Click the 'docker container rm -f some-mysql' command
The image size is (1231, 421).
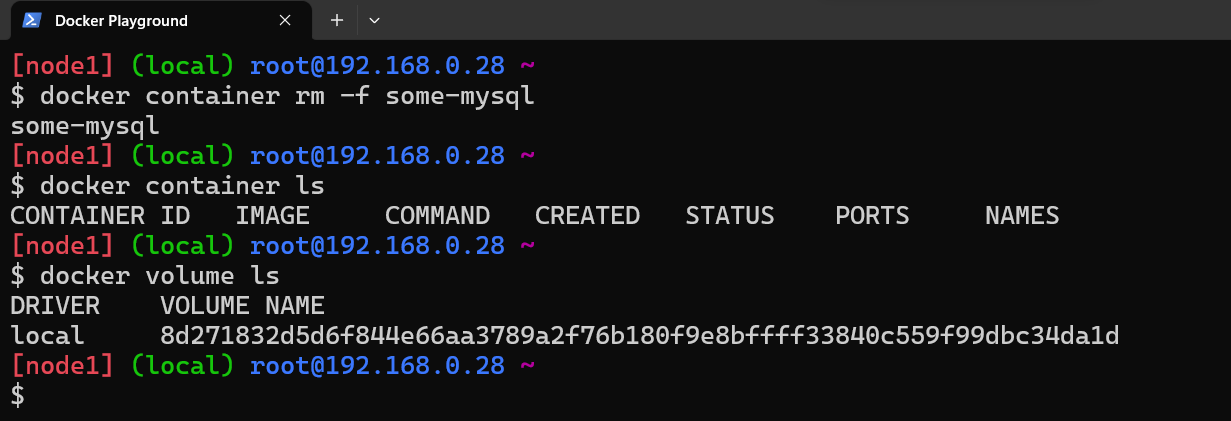tap(287, 97)
